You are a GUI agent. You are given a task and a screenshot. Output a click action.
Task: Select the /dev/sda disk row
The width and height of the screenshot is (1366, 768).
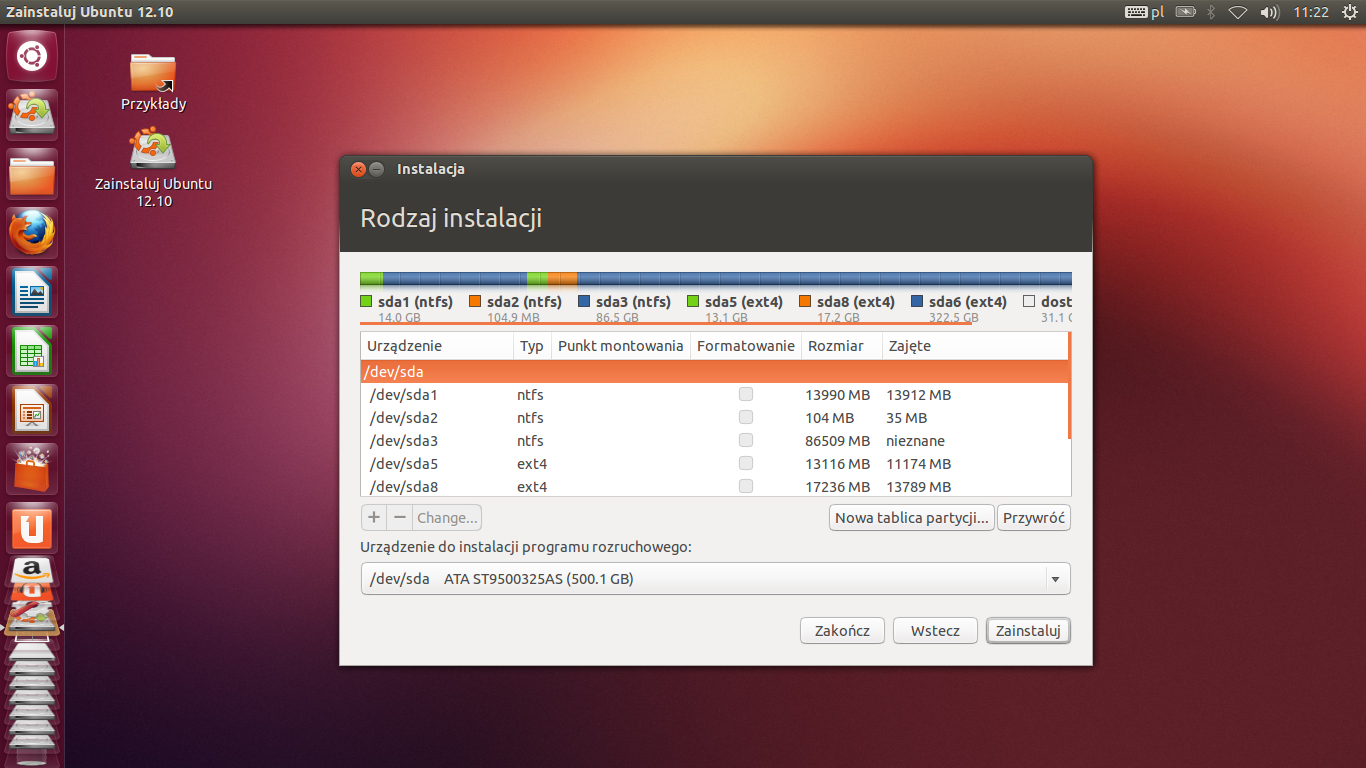[x=714, y=371]
